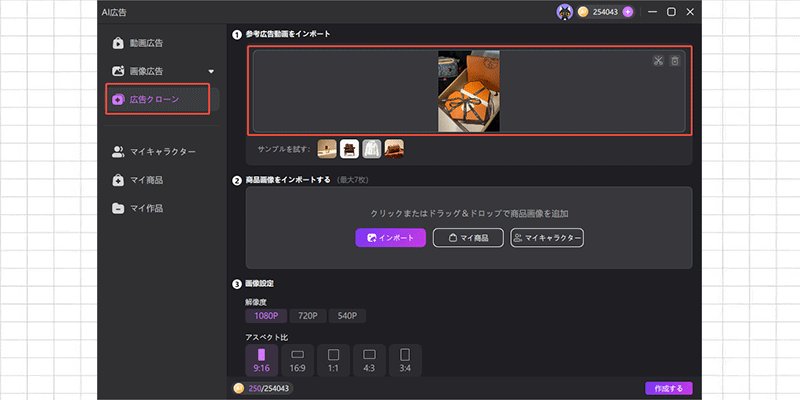
Task: Choose the 3:4 aspect ratio
Action: tap(405, 360)
